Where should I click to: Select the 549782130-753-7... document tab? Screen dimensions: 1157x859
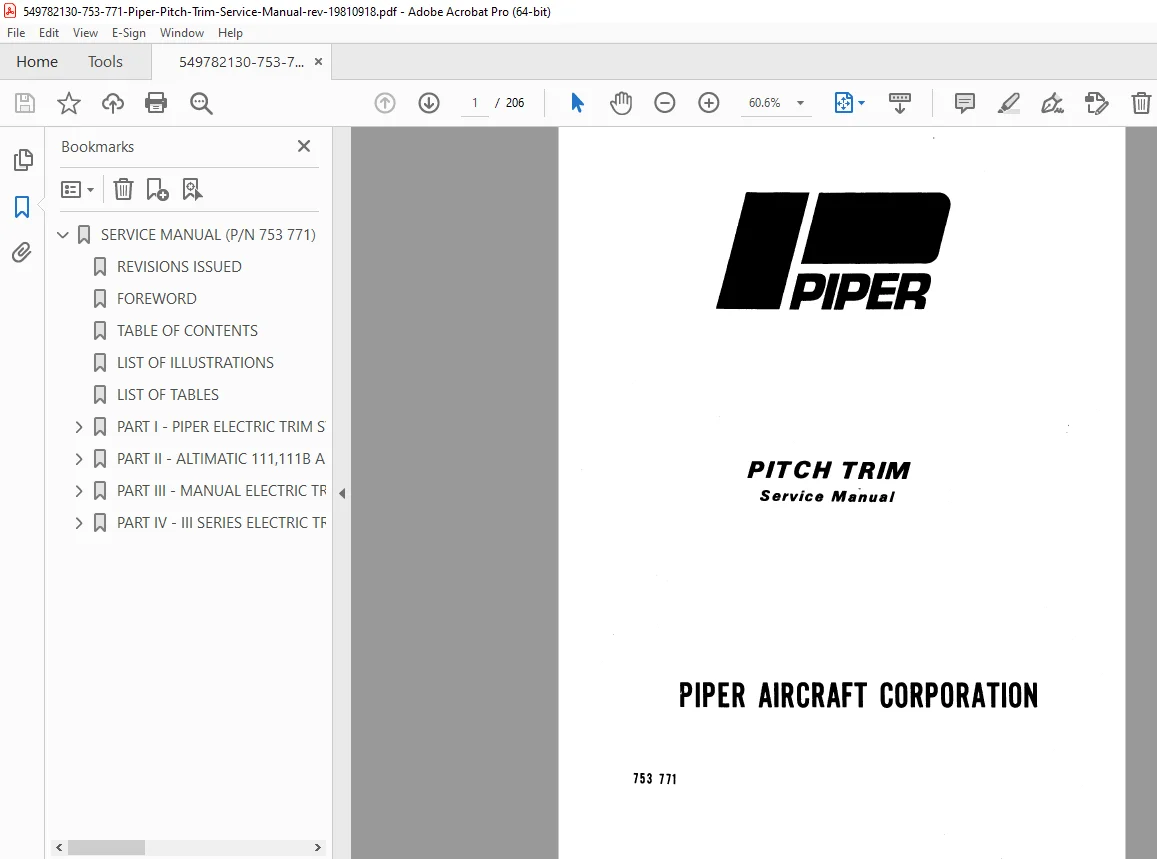tap(241, 62)
